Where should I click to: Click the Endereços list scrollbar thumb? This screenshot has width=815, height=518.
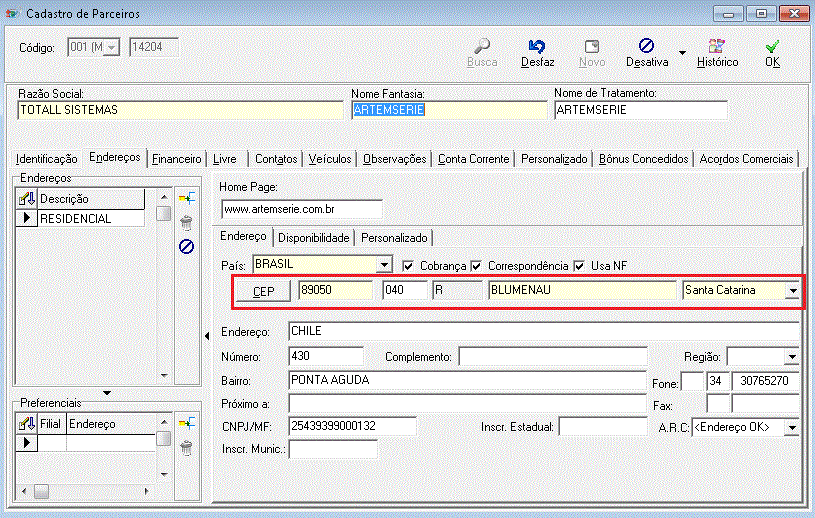click(164, 214)
